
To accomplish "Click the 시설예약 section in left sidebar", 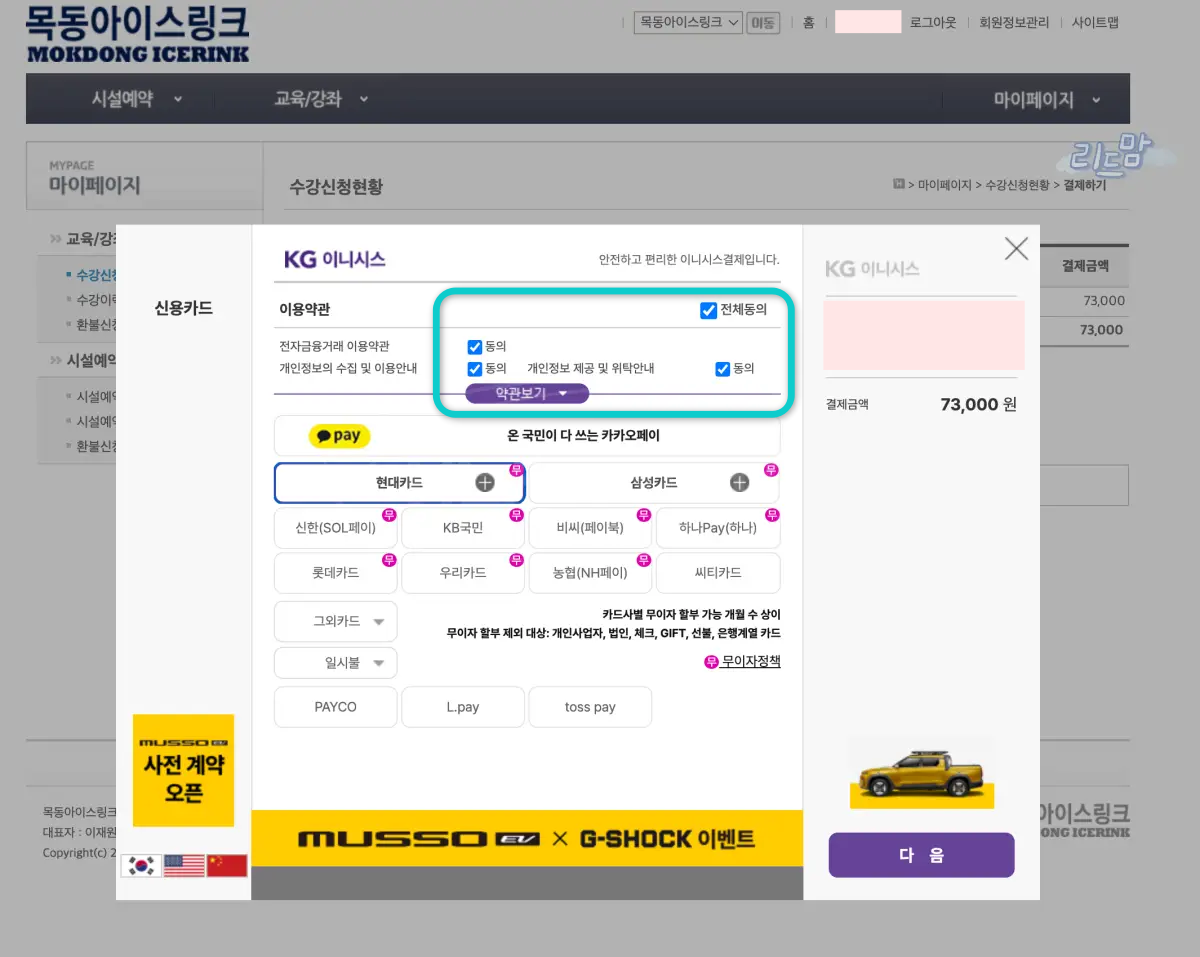I will tap(92, 360).
